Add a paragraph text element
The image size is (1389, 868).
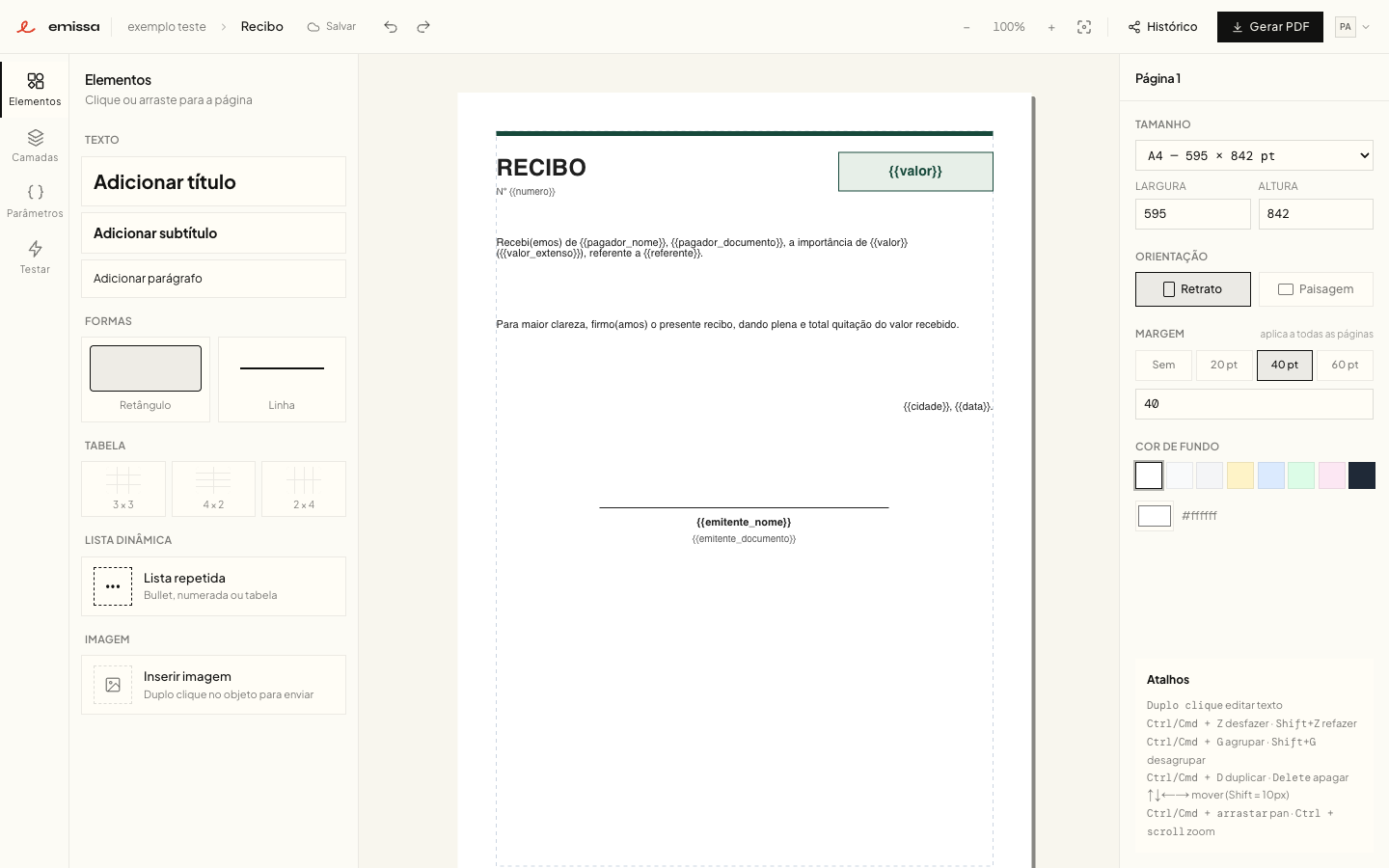(x=213, y=279)
